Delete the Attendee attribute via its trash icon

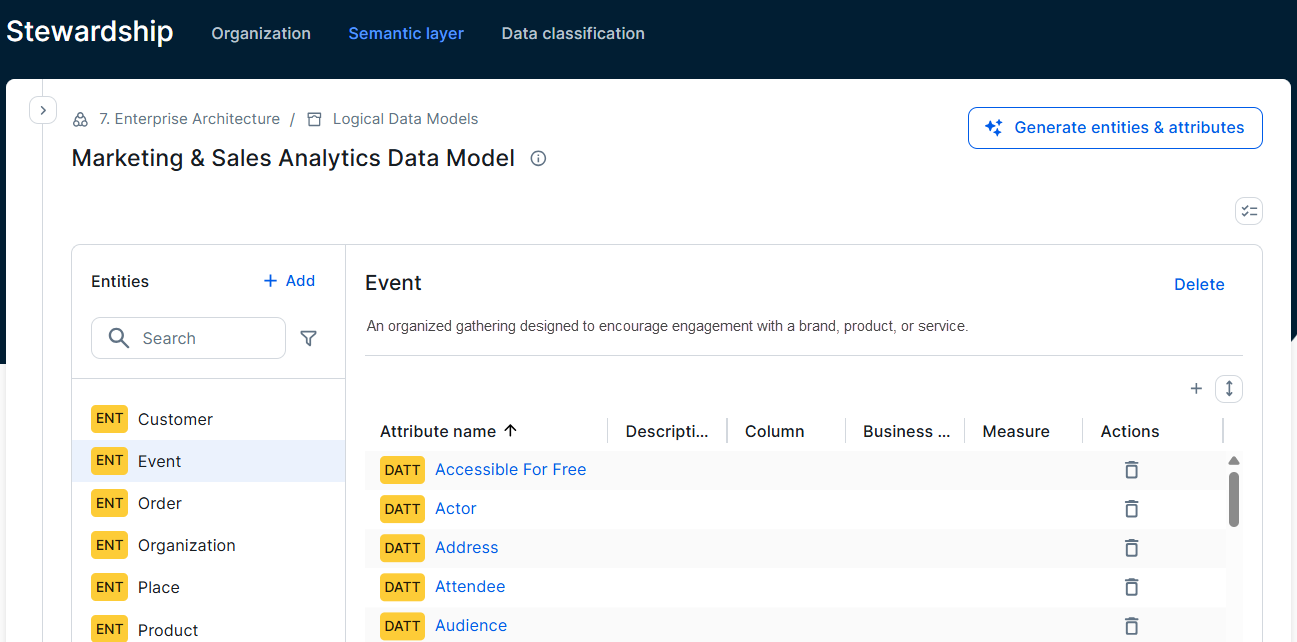click(x=1131, y=587)
